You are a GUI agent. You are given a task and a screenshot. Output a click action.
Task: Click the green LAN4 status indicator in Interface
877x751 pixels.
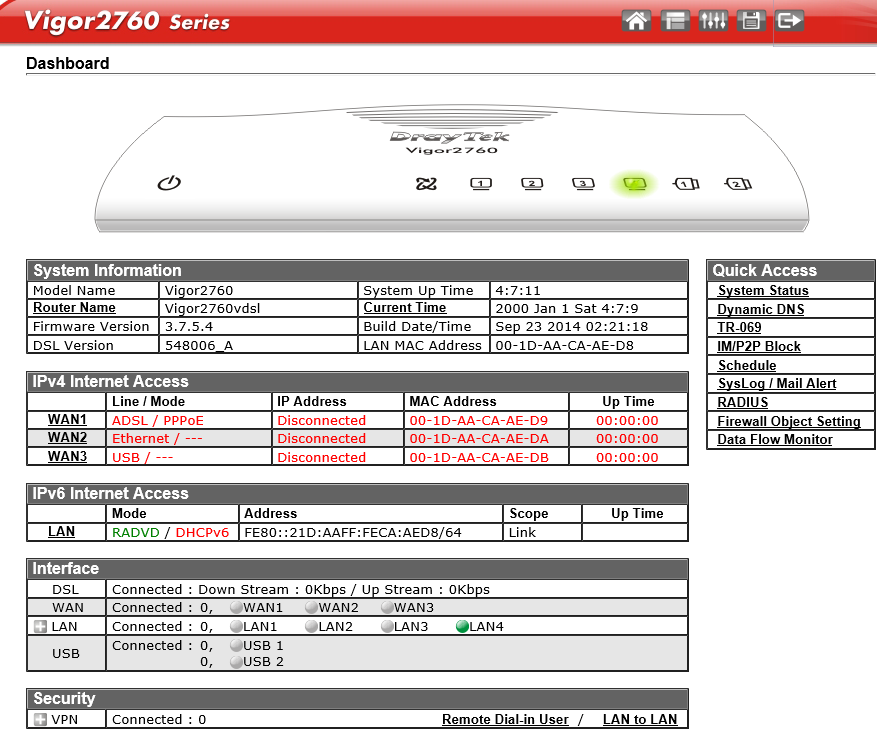[462, 627]
